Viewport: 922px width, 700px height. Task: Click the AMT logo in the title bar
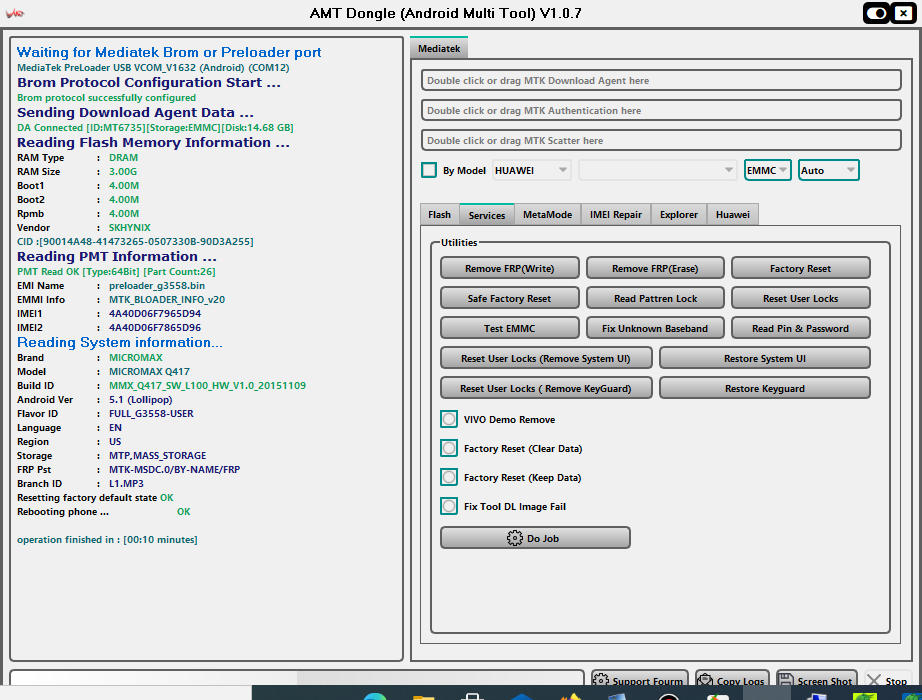16,14
